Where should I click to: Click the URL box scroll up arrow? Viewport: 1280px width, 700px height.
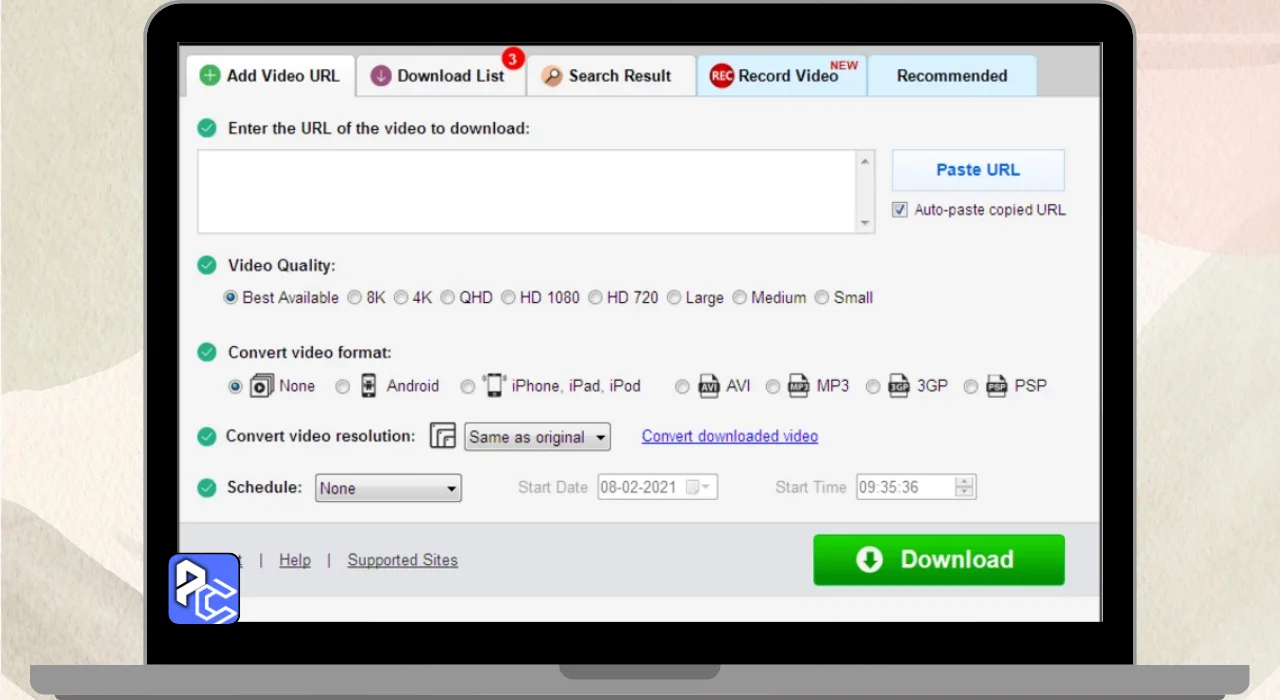(x=866, y=160)
